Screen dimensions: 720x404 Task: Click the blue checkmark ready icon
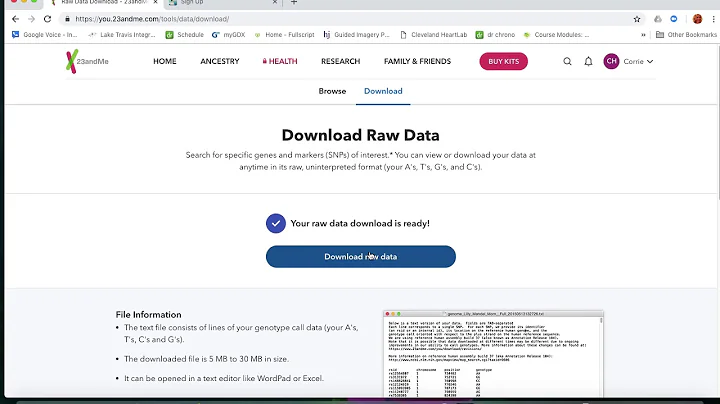(276, 224)
